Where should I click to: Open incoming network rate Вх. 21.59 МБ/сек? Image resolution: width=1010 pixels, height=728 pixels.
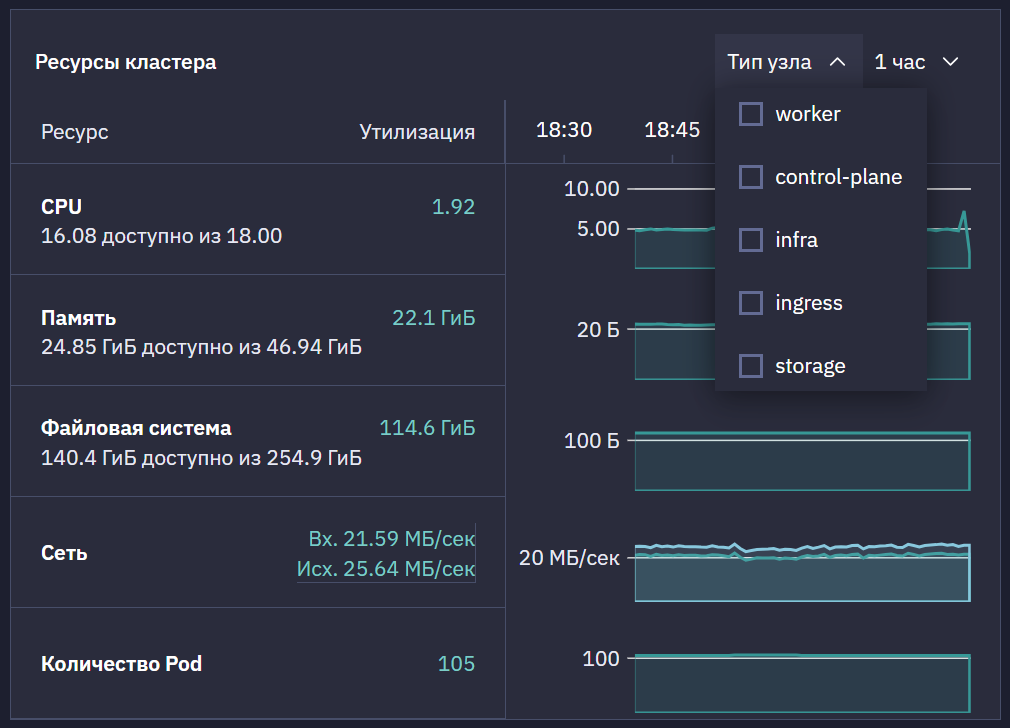[392, 539]
